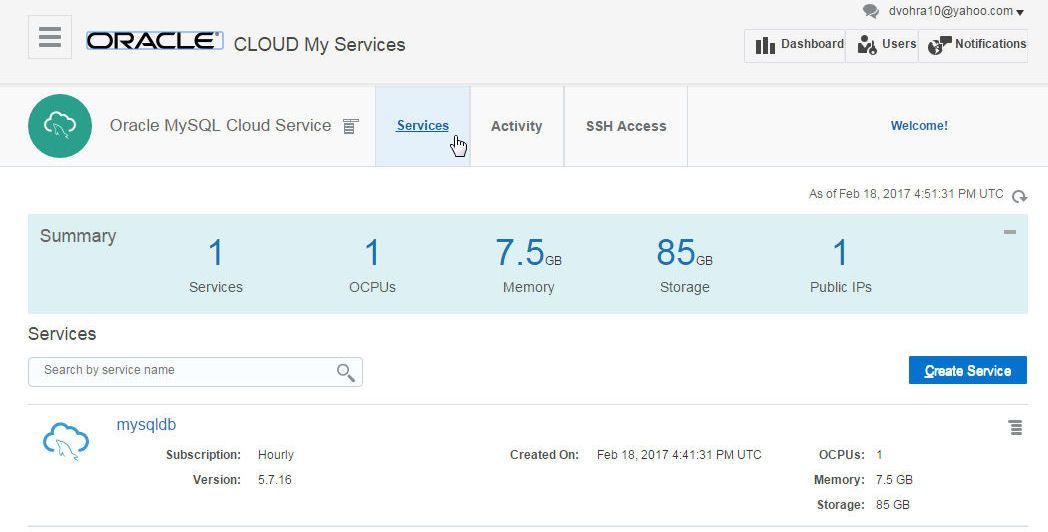Screen dimensions: 1048x532
Task: Open the Notifications button
Action: point(973,45)
